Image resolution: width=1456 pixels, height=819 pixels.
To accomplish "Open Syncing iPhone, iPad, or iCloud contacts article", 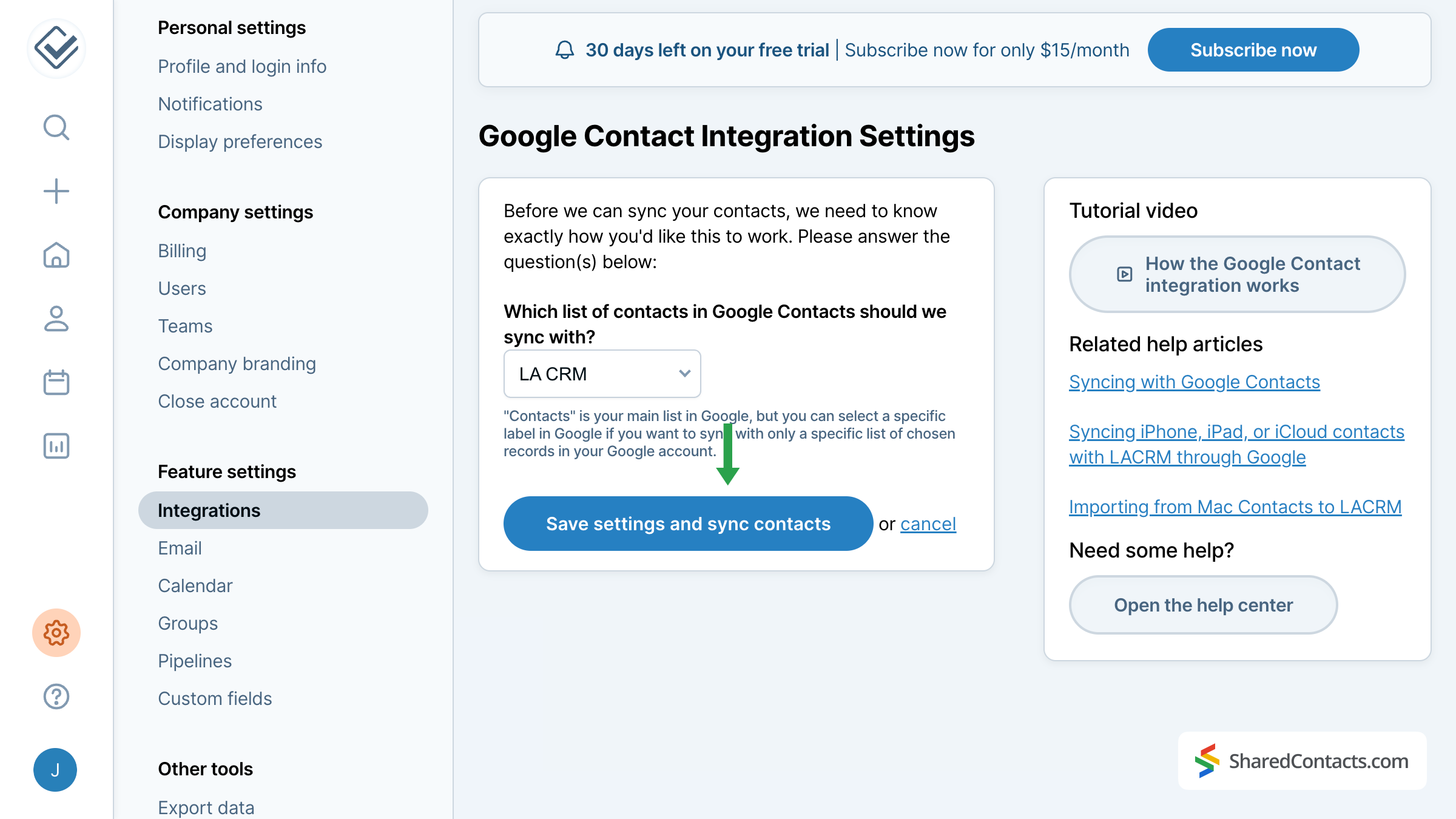I will pyautogui.click(x=1236, y=444).
